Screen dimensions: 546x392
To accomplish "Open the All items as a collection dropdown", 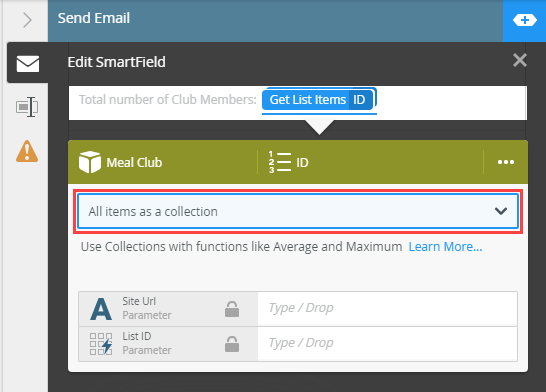I will point(298,211).
